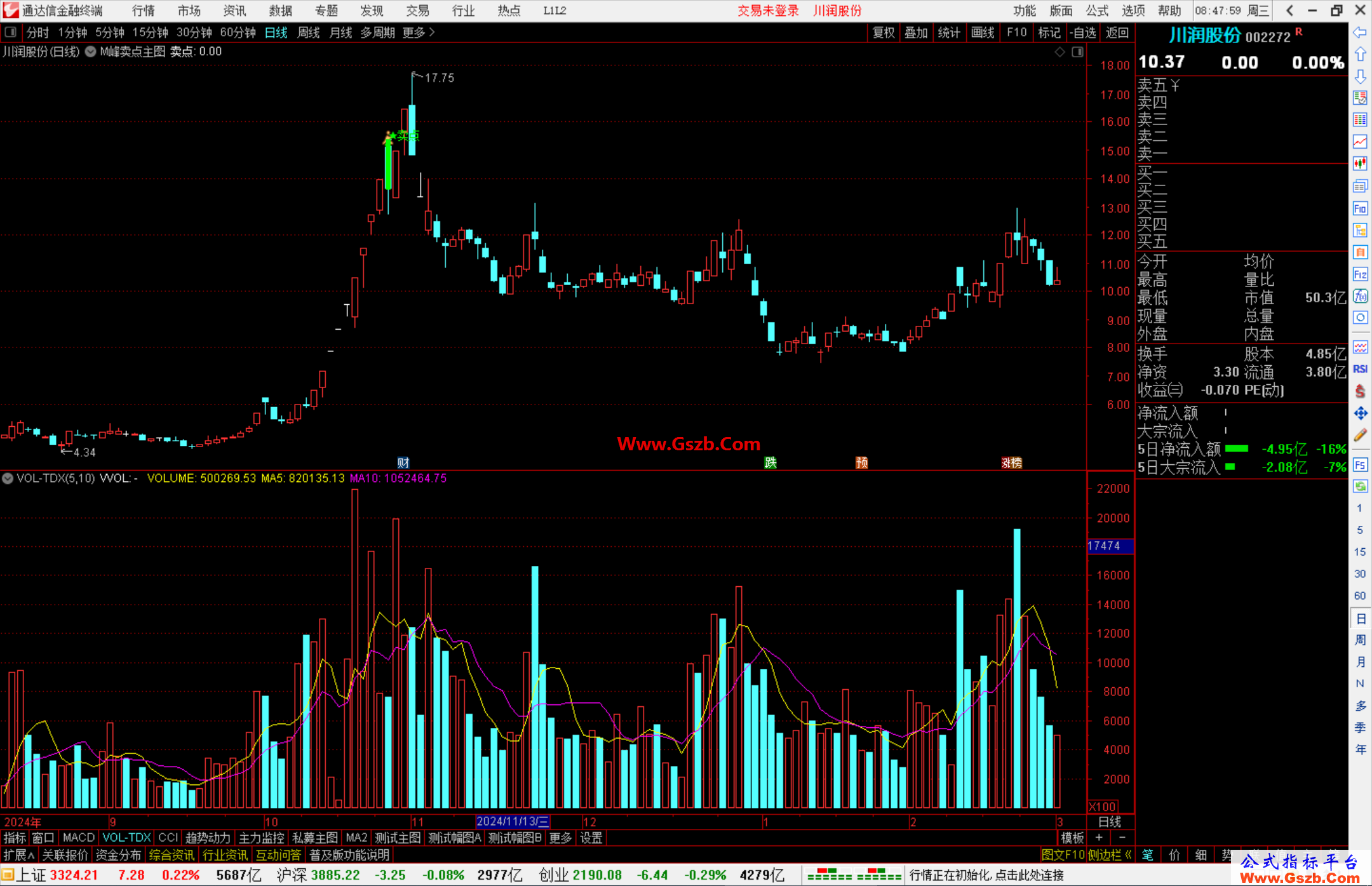Expand 更多 periods with the chevron
Screen dimensions: 1372x886
tap(419, 32)
